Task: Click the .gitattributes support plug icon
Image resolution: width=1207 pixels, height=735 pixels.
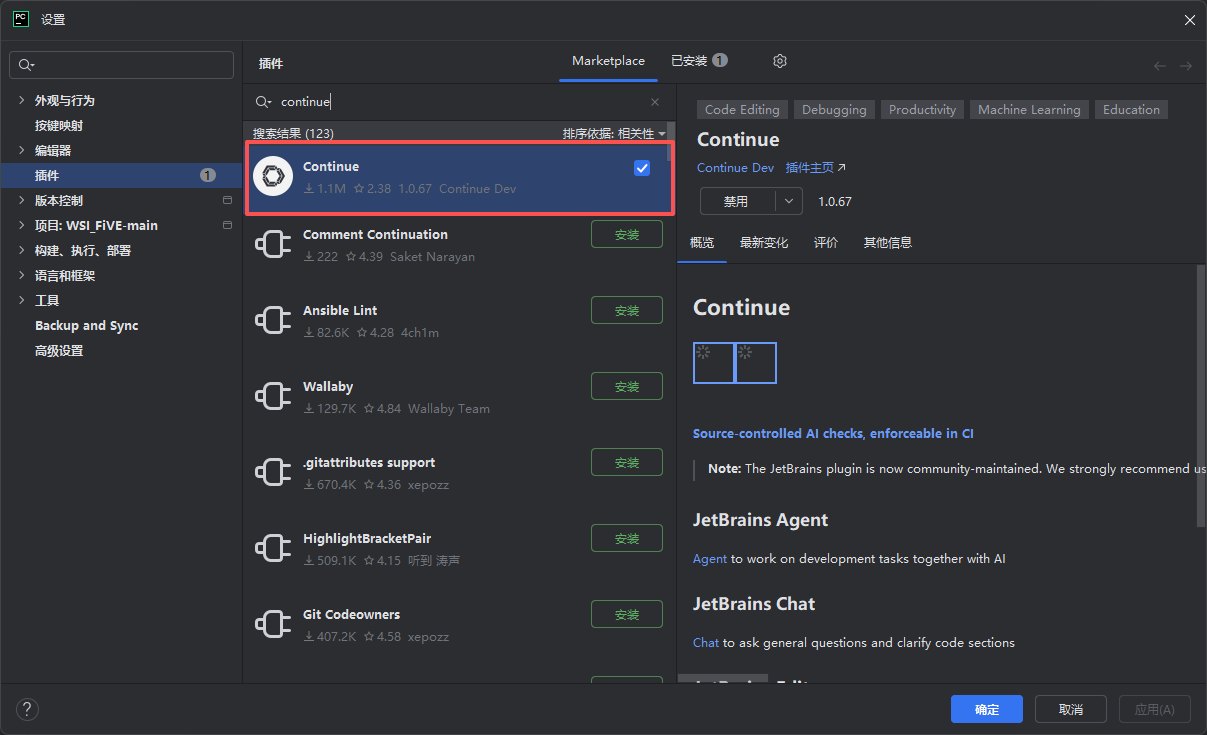Action: (273, 473)
